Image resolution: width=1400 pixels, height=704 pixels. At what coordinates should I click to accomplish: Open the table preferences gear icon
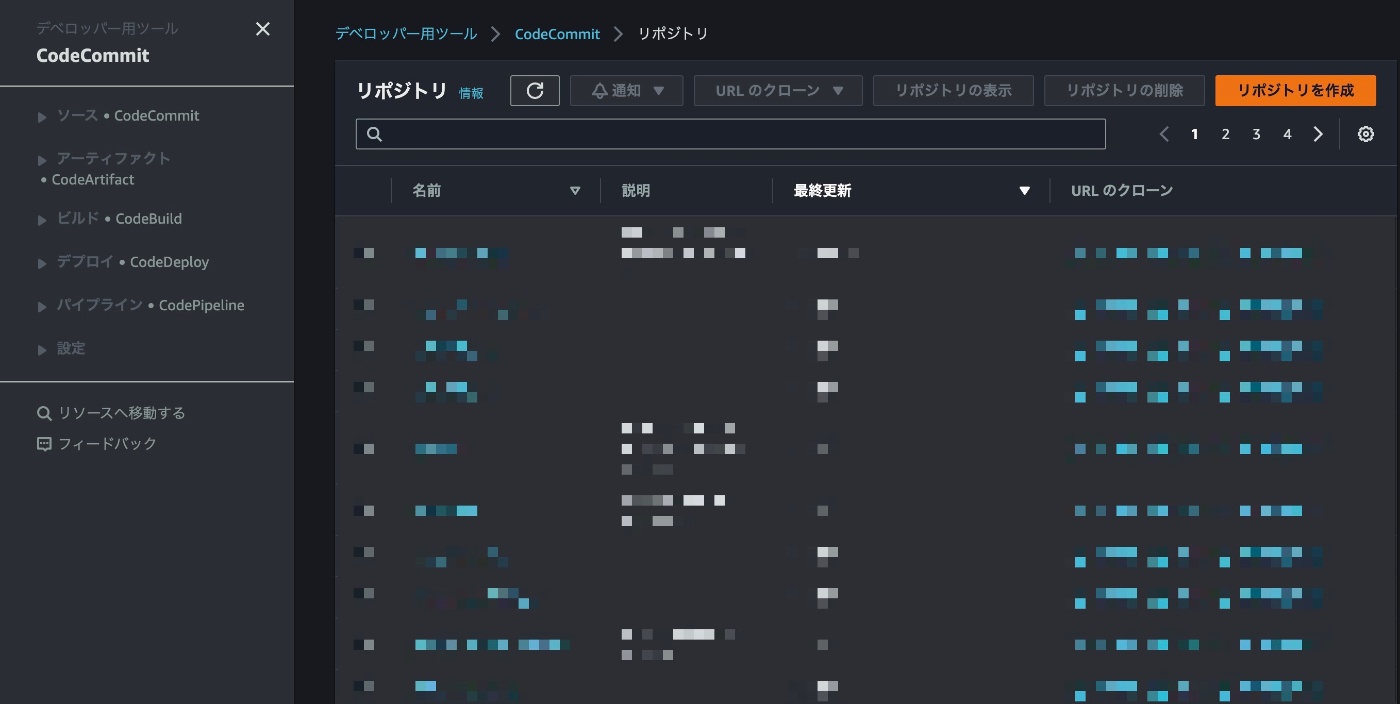tap(1366, 134)
